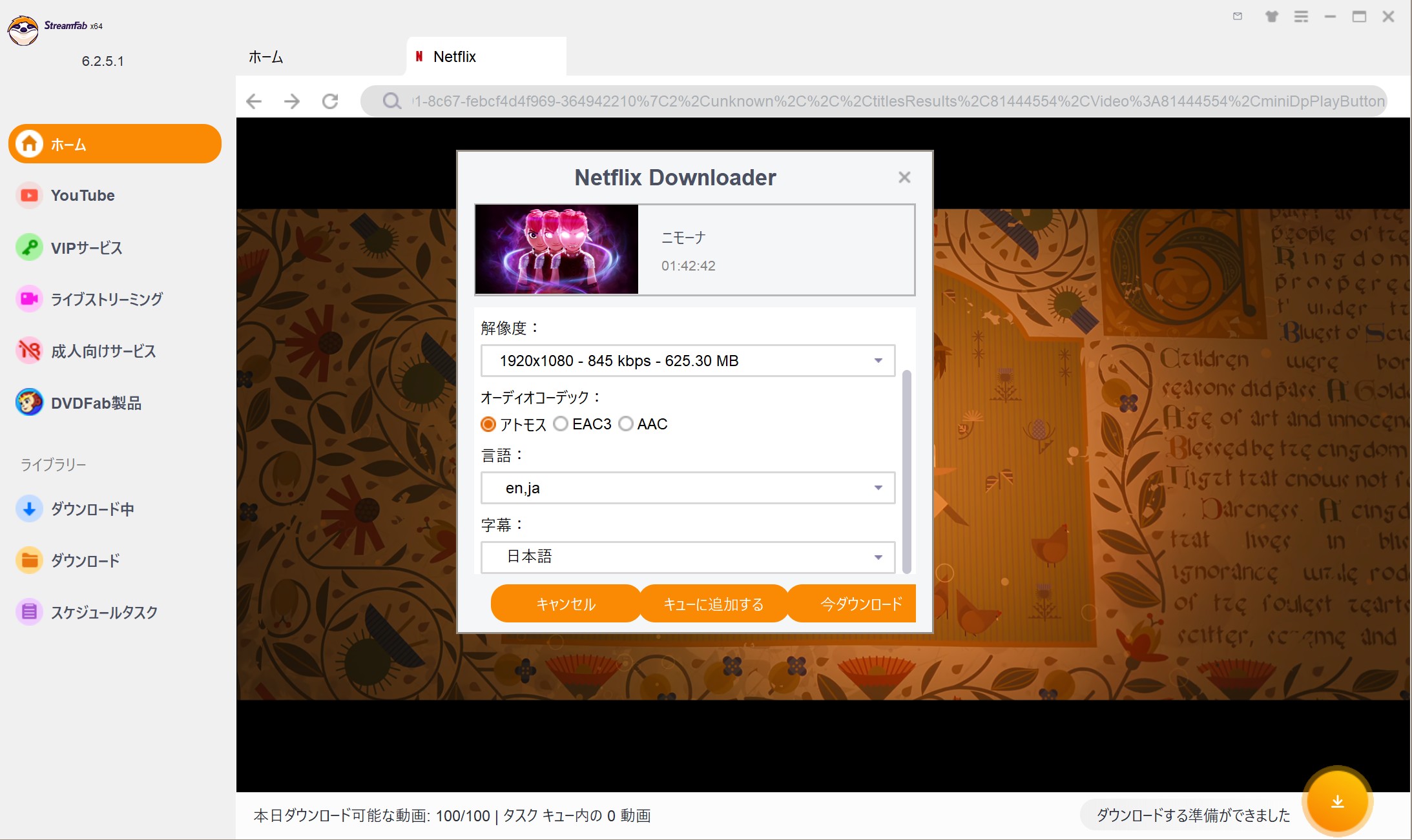This screenshot has height=840, width=1412.
Task: Open ライブストリーミング in the sidebar
Action: pyautogui.click(x=115, y=299)
